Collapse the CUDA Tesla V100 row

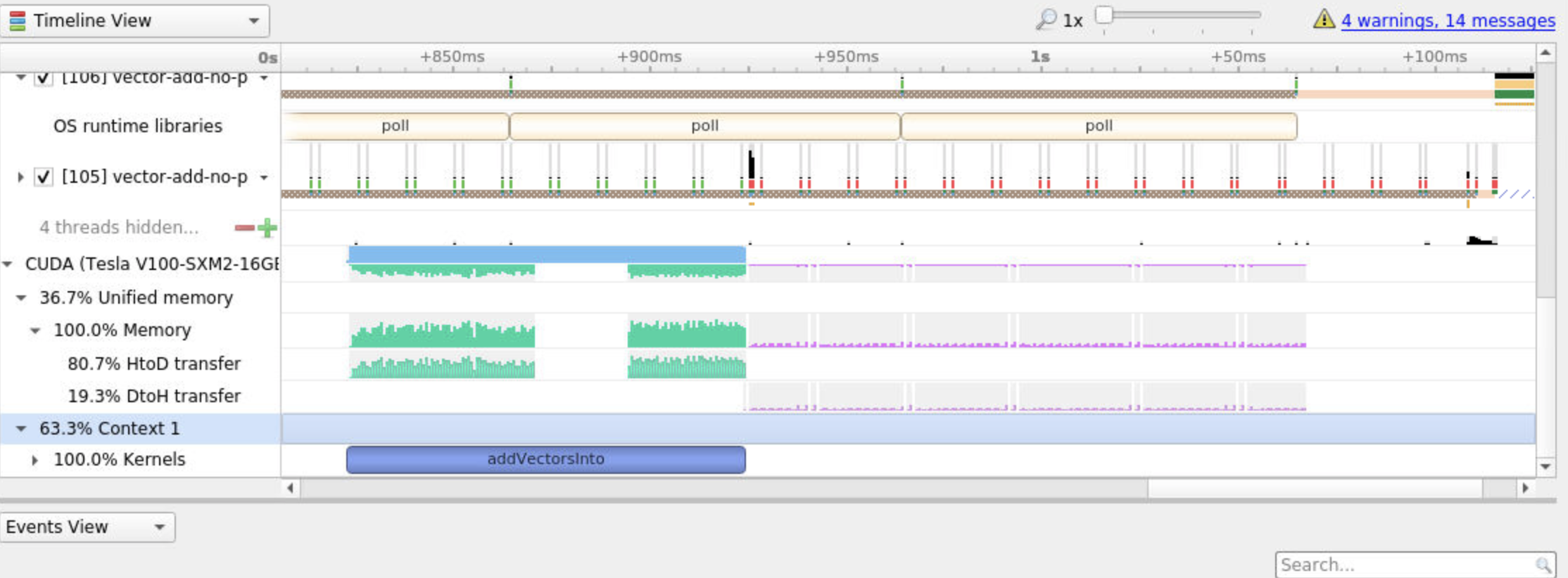pyautogui.click(x=8, y=264)
